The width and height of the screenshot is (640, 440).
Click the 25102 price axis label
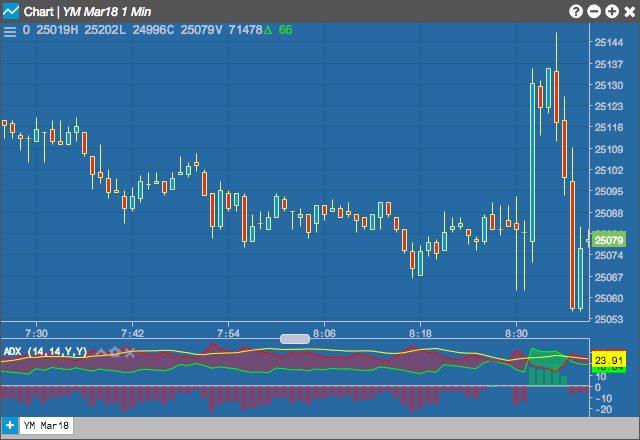click(609, 170)
